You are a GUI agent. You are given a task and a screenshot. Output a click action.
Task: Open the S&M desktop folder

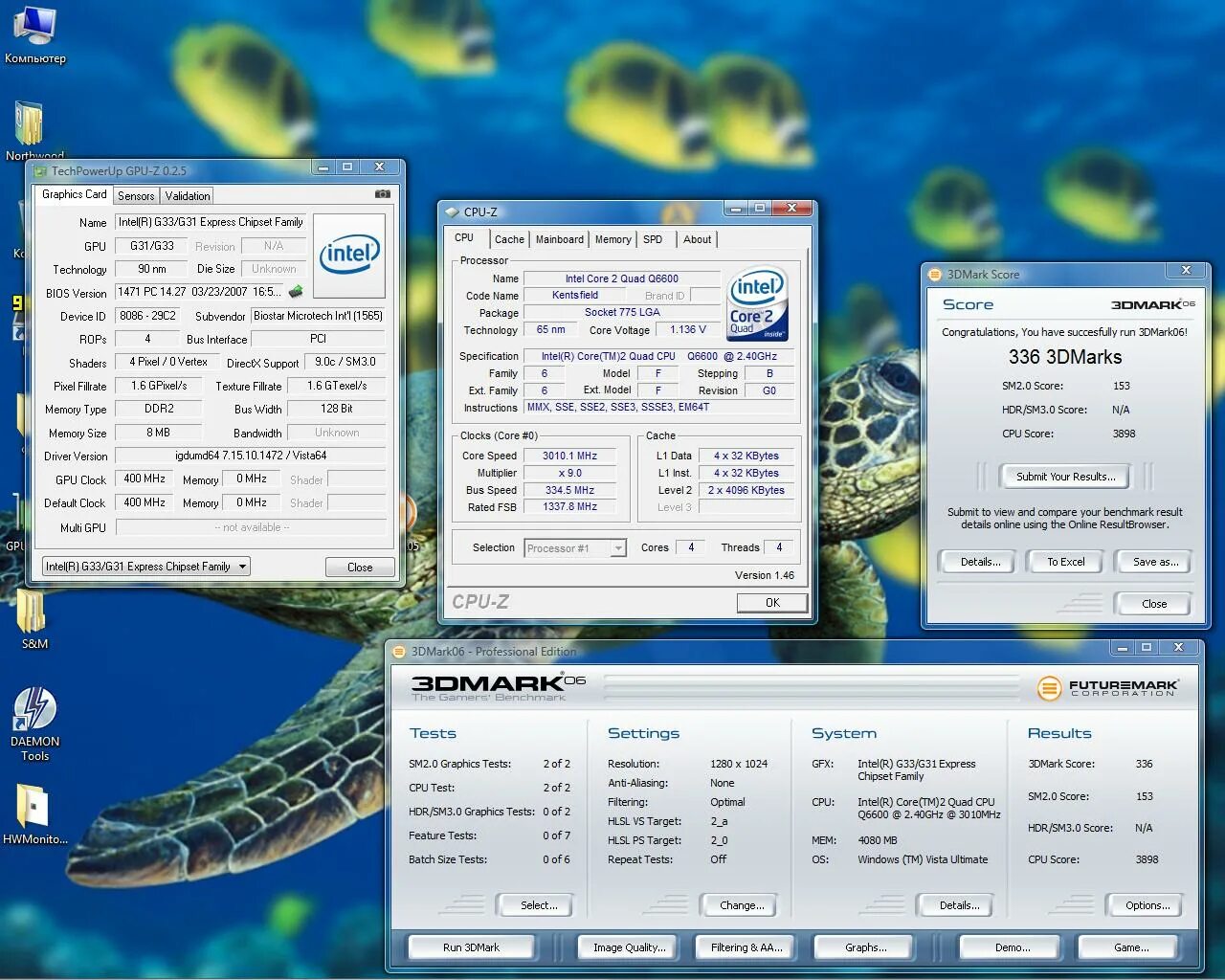pos(33,619)
